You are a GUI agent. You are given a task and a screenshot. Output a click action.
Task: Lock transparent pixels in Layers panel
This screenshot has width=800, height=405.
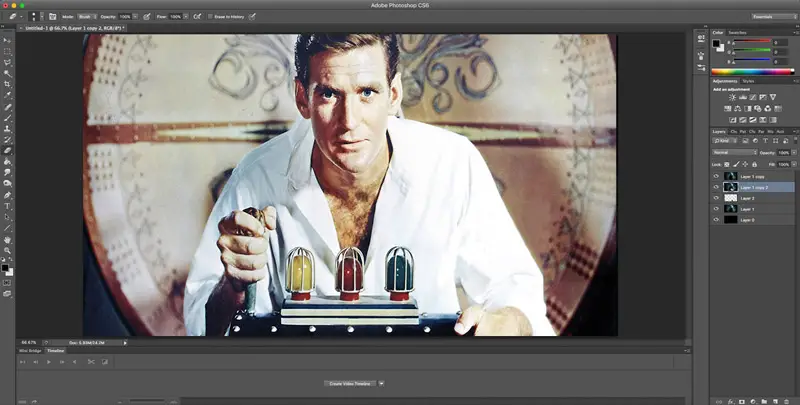727,164
